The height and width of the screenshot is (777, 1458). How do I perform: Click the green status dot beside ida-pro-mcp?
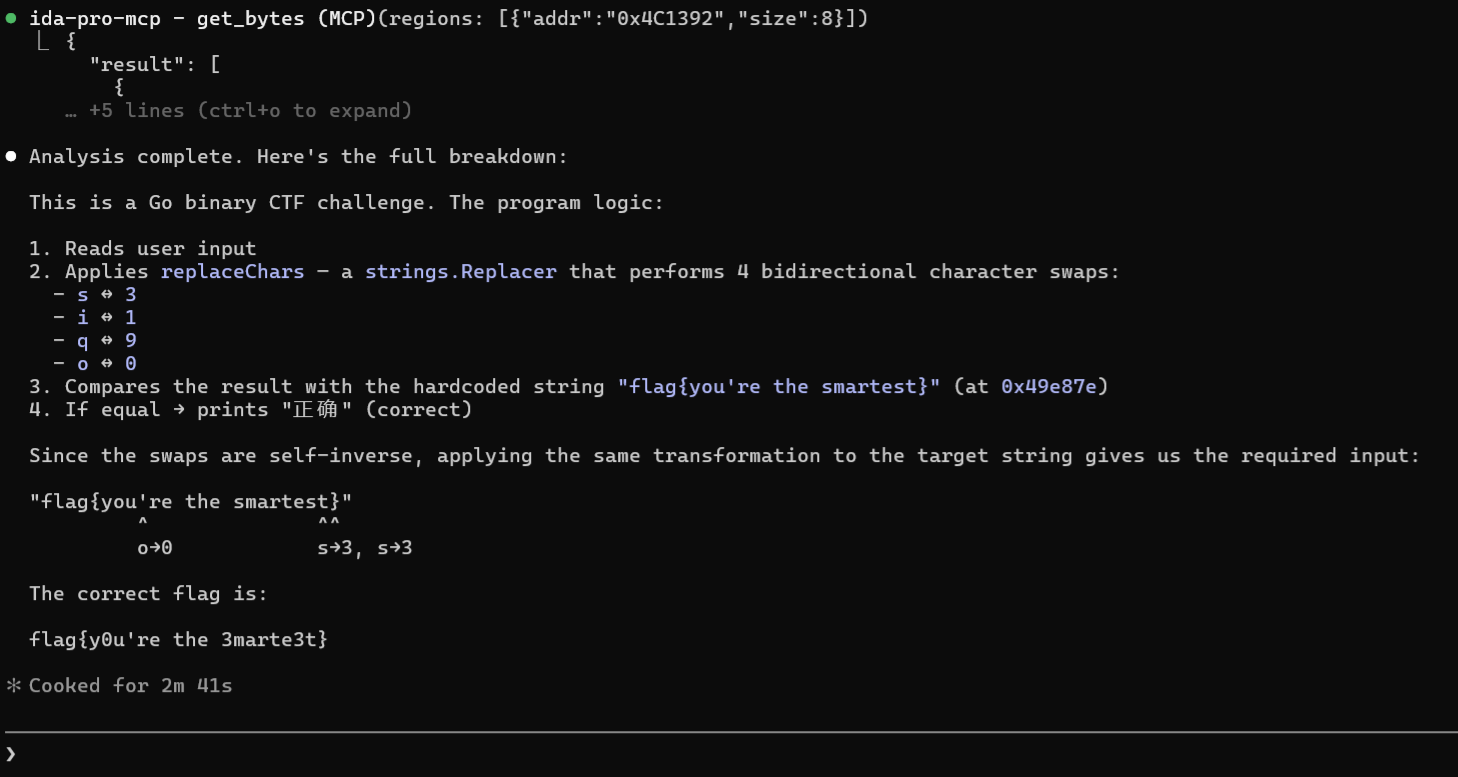pyautogui.click(x=11, y=18)
